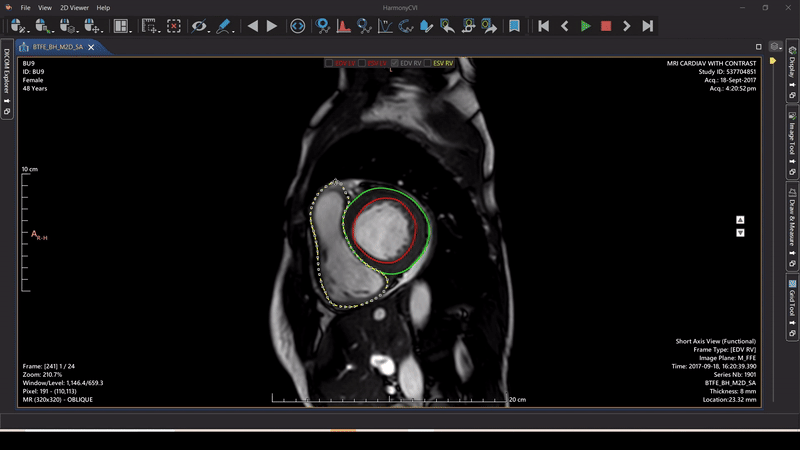Click the blue circle curve tool icon
This screenshot has width=800, height=450.
[x=364, y=26]
